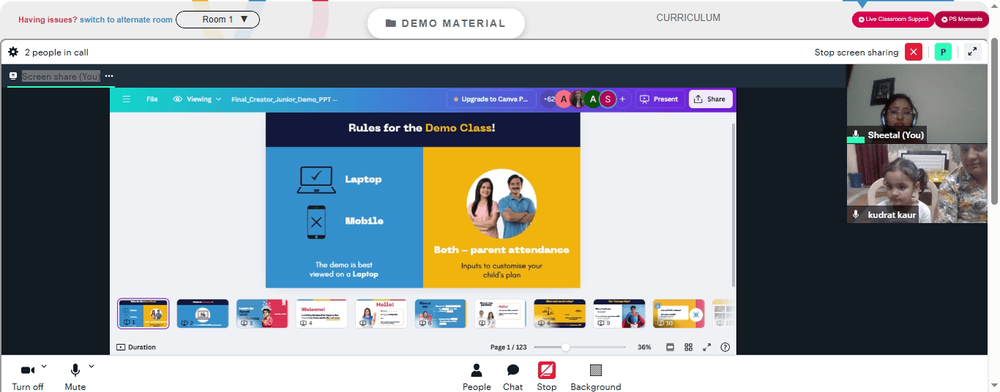Click the Canva vertical scrollbar

733,204
